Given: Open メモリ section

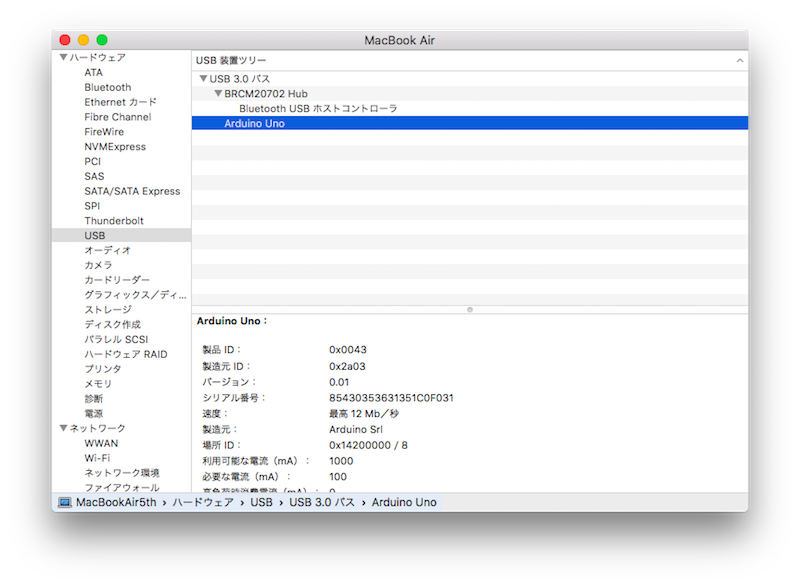Looking at the screenshot, I should tap(98, 383).
